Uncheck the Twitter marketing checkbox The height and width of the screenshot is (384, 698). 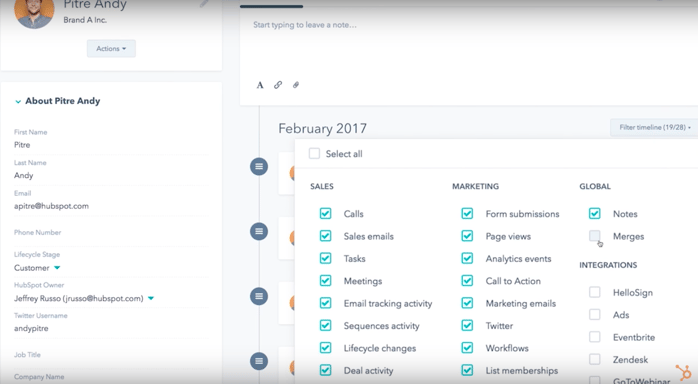467,326
